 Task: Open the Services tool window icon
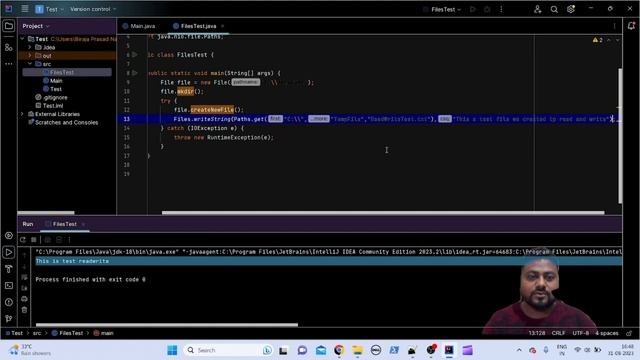click(x=9, y=236)
